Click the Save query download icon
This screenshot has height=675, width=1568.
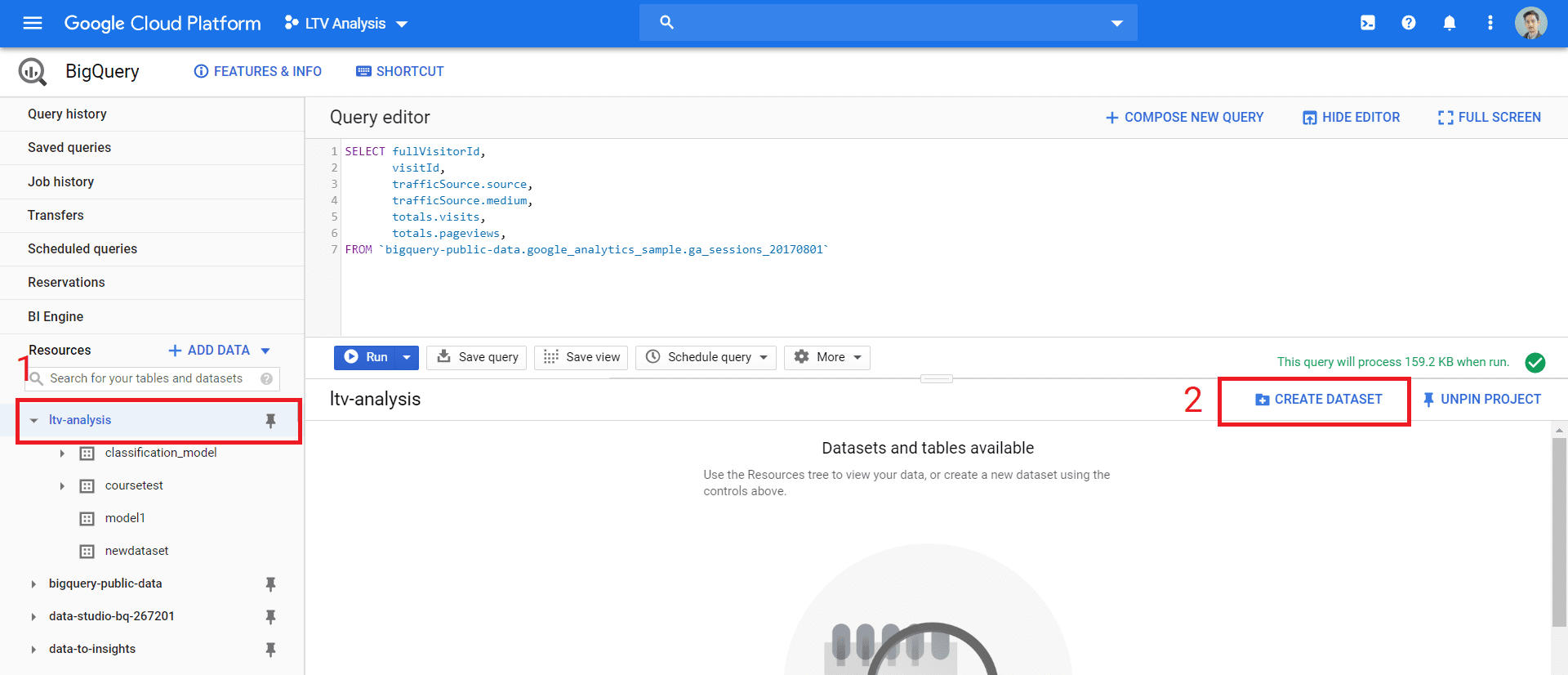pyautogui.click(x=444, y=356)
